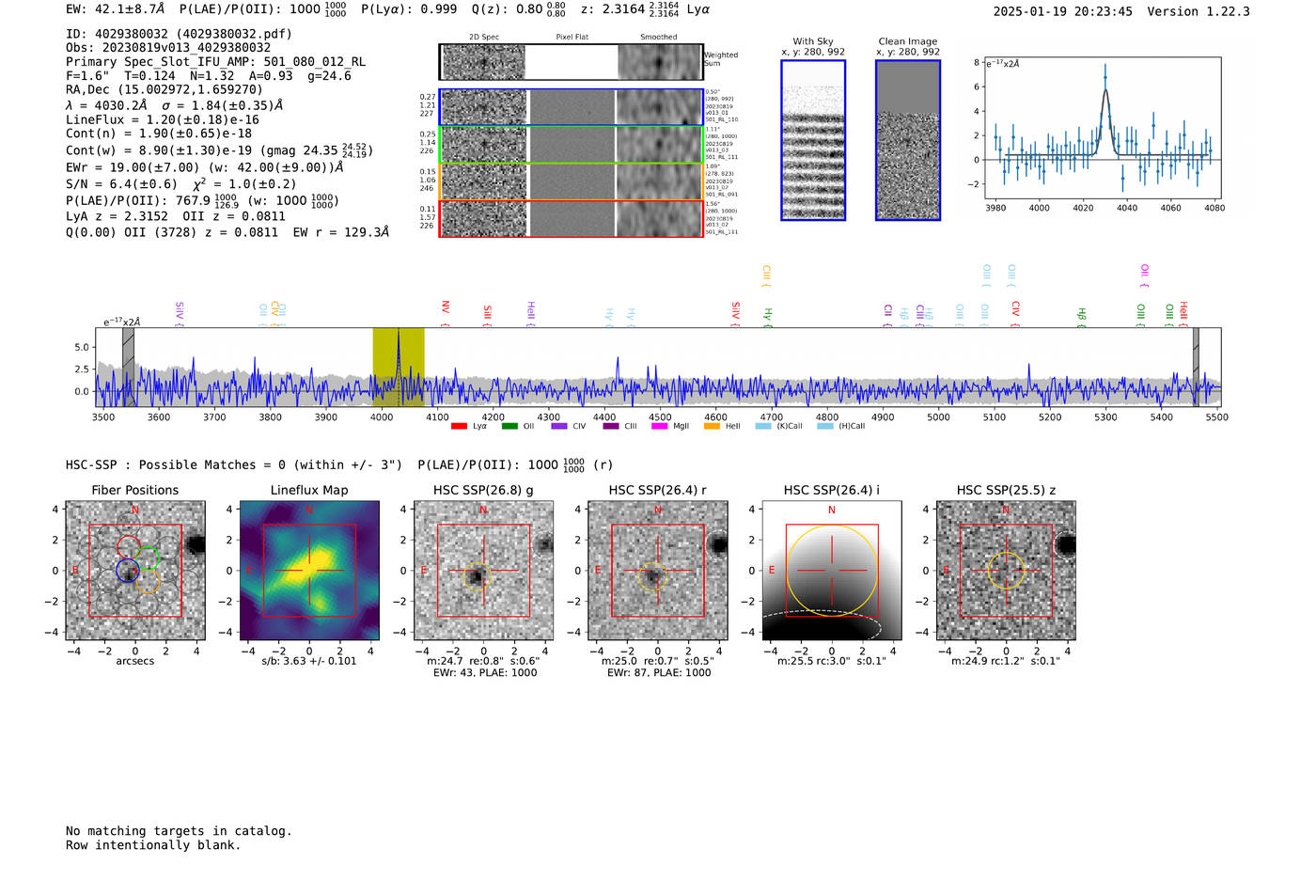Select green-bordered row's Smoothed cutout
The image size is (1316, 896).
[x=660, y=145]
